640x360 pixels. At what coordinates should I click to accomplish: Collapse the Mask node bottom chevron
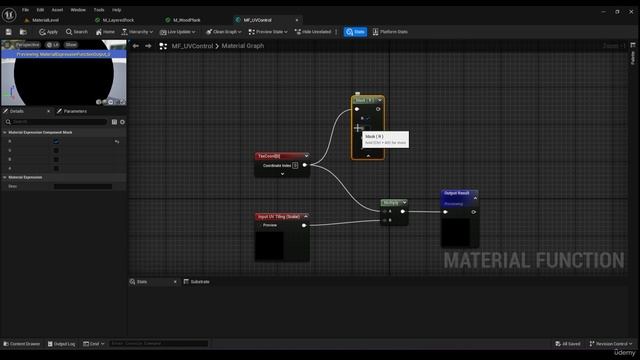coord(368,156)
